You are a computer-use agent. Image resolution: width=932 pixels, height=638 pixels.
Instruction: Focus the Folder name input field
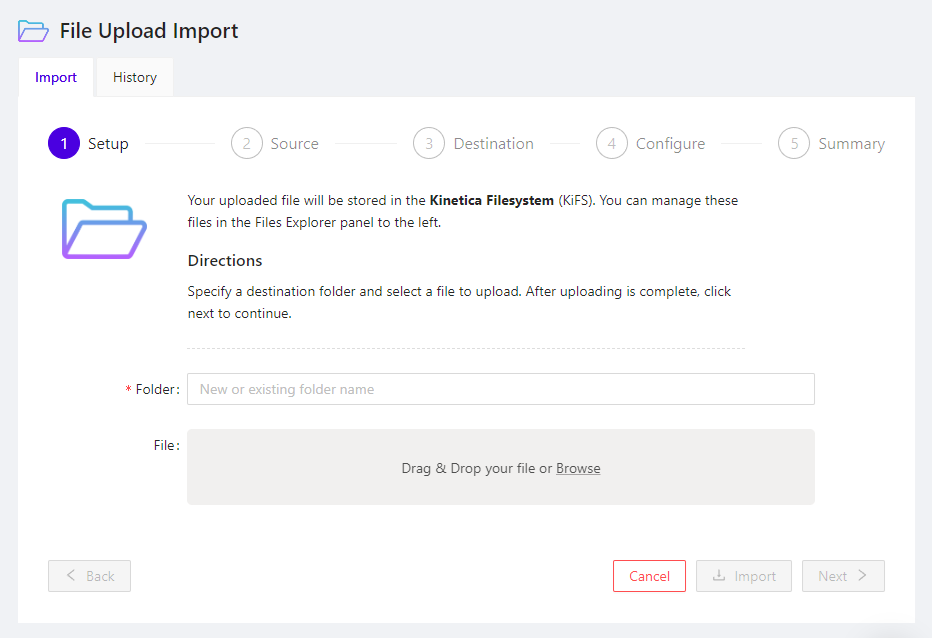[500, 389]
